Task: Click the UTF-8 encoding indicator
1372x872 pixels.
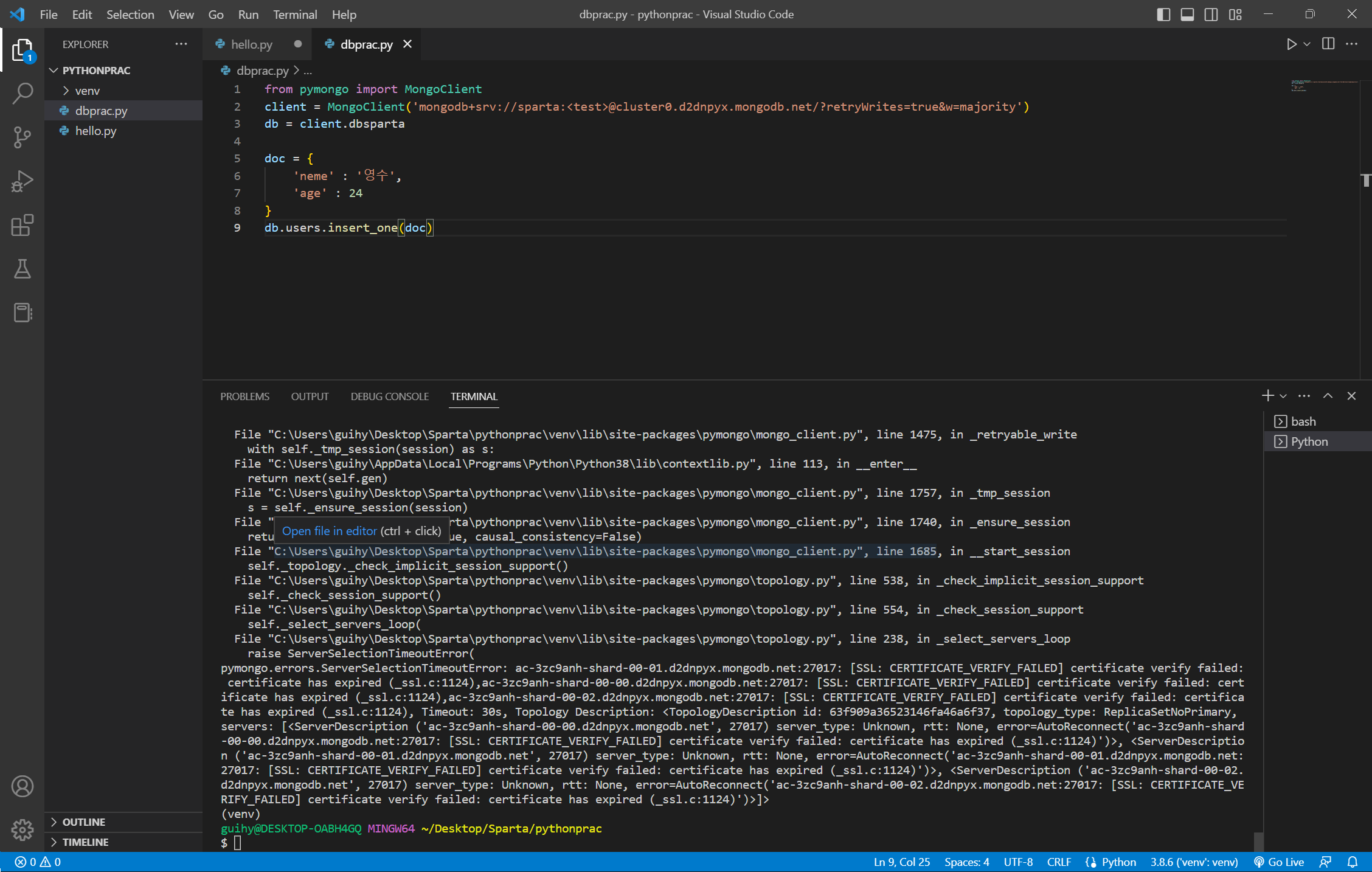Action: [1018, 862]
